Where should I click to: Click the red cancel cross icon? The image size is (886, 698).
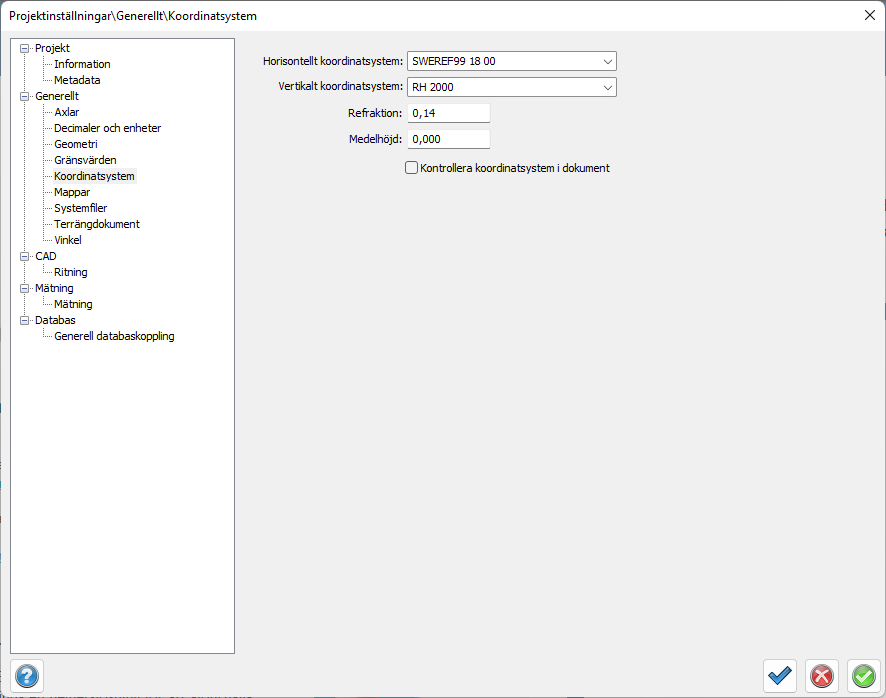(822, 676)
